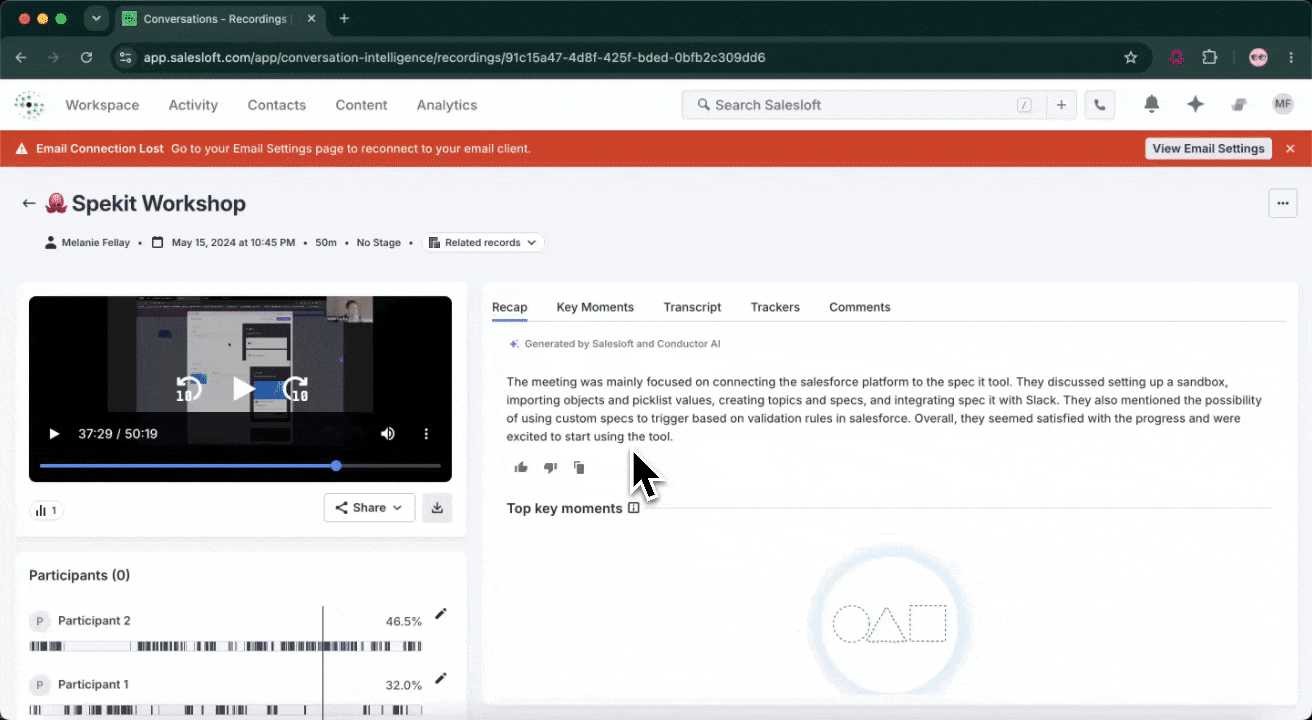Open the Chrome tab search dropdown
1312x720 pixels.
[x=96, y=18]
